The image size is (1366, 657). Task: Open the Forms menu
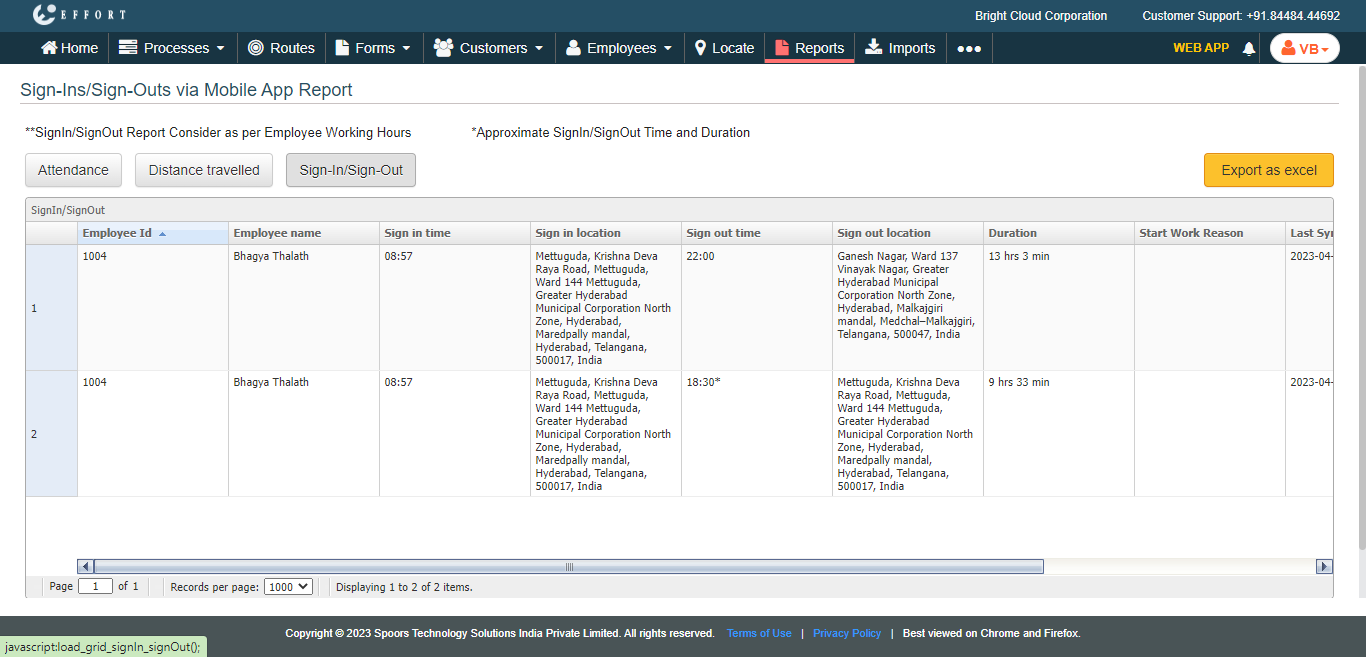[x=372, y=48]
